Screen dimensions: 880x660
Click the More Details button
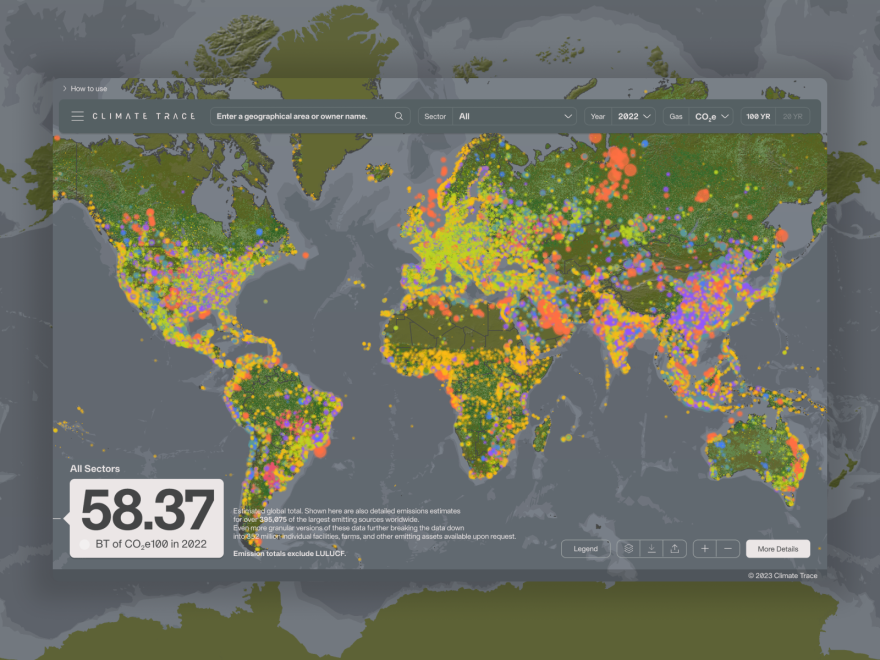778,548
